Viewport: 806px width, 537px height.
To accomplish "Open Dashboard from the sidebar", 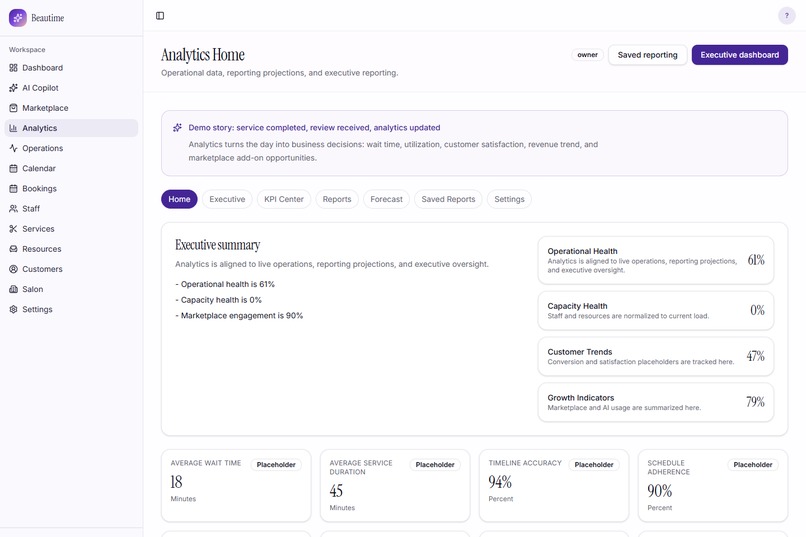I will (x=71, y=68).
